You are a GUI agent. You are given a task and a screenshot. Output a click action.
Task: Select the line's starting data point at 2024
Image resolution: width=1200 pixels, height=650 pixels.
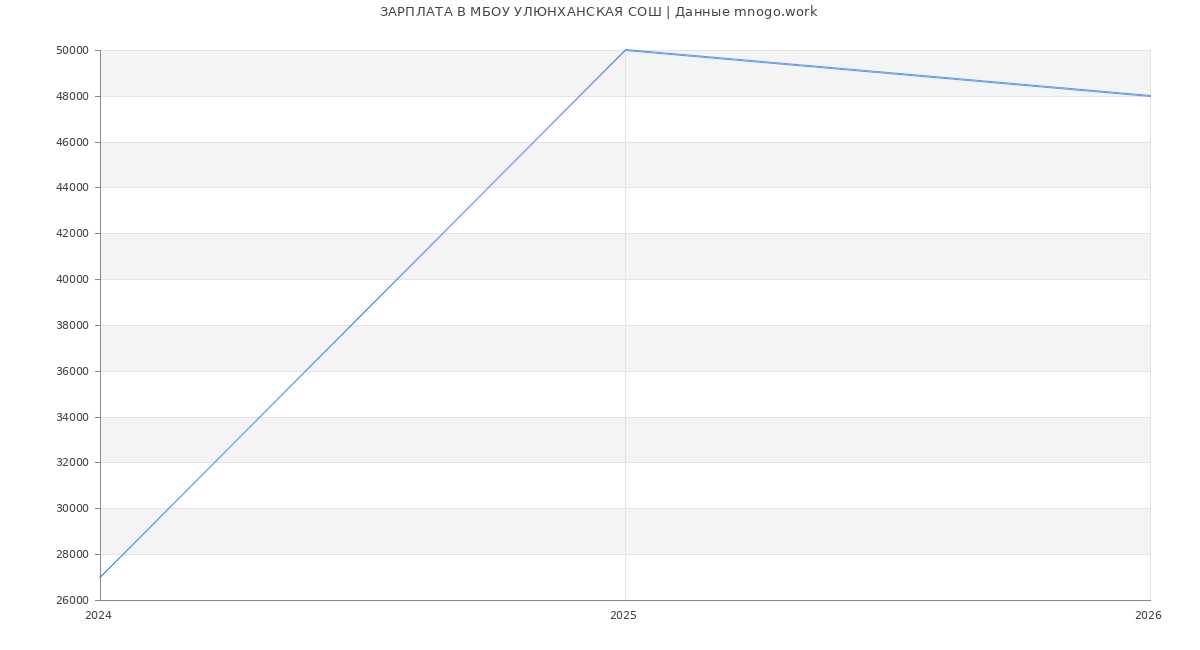(100, 577)
